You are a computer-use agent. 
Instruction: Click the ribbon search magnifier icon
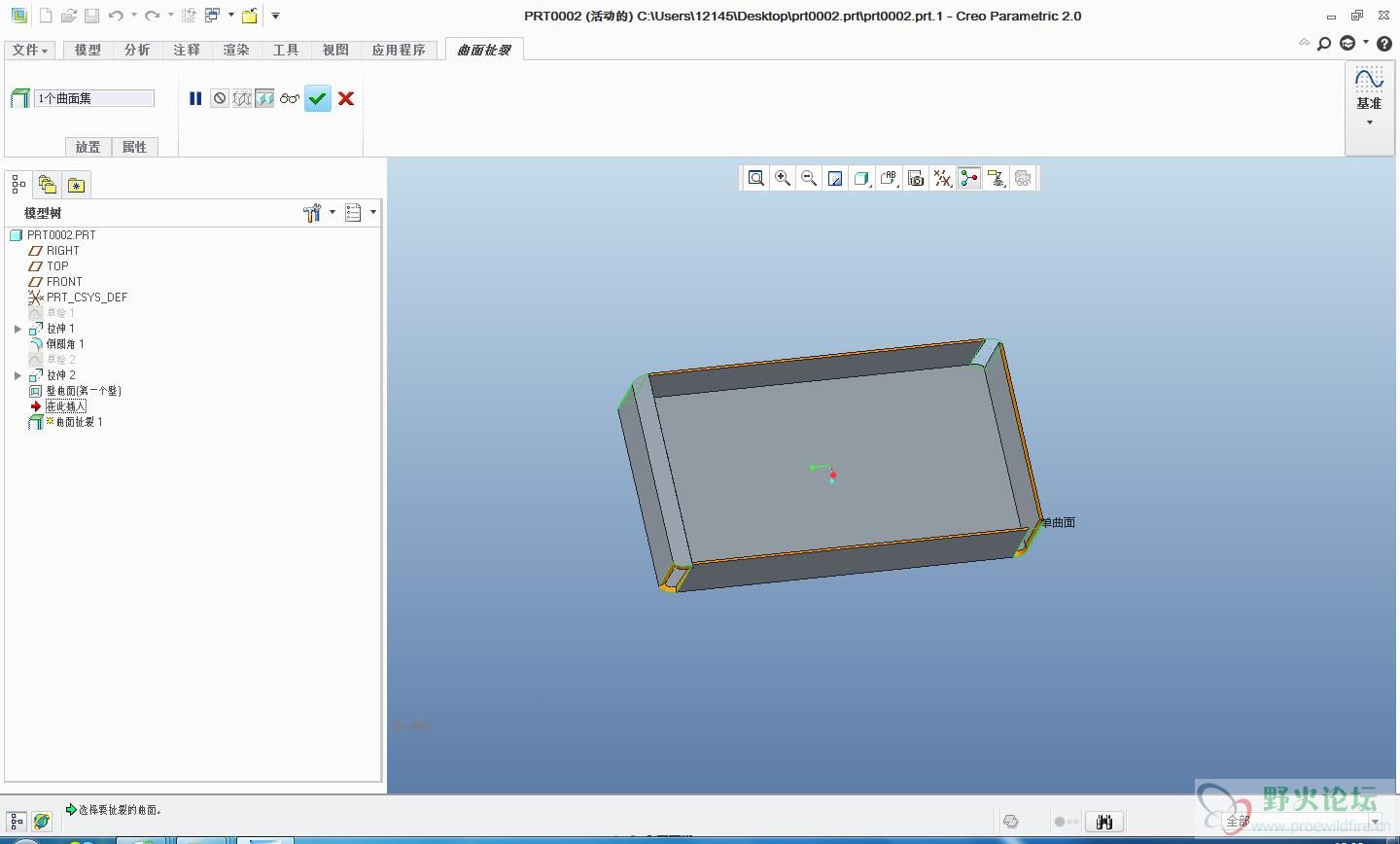click(1324, 44)
